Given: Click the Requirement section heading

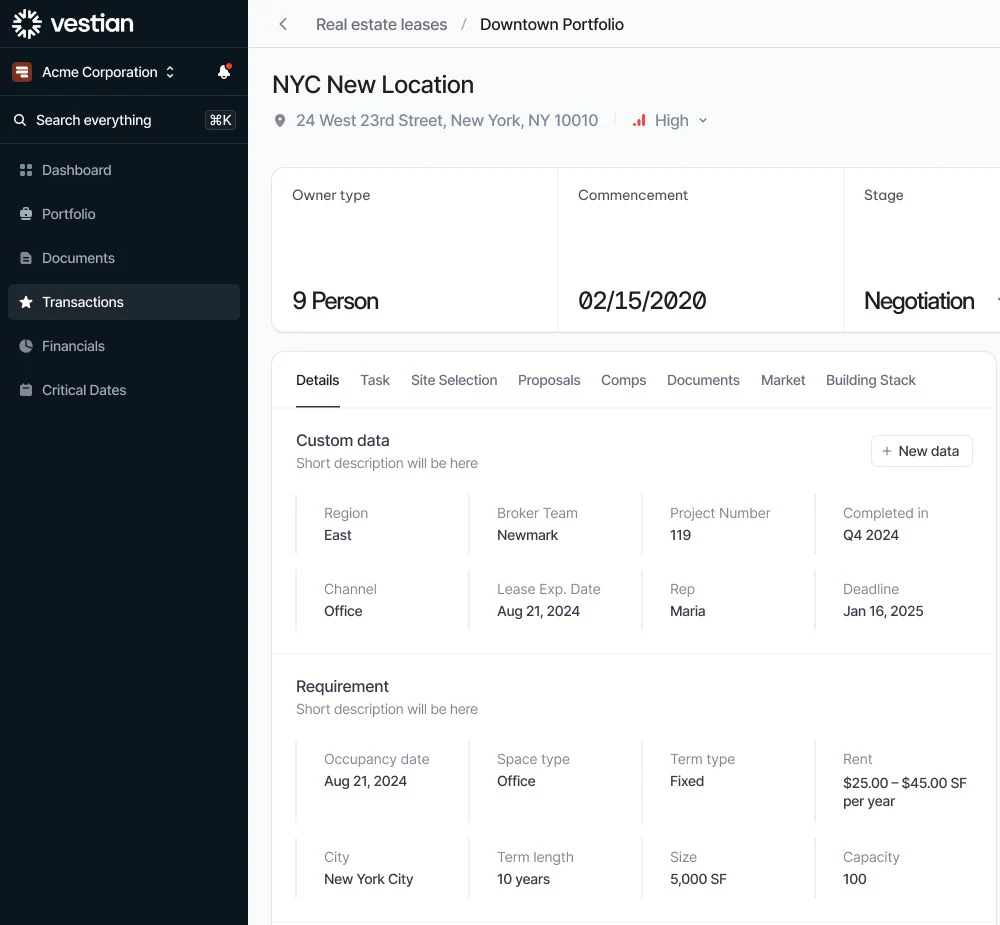Looking at the screenshot, I should pyautogui.click(x=342, y=687).
